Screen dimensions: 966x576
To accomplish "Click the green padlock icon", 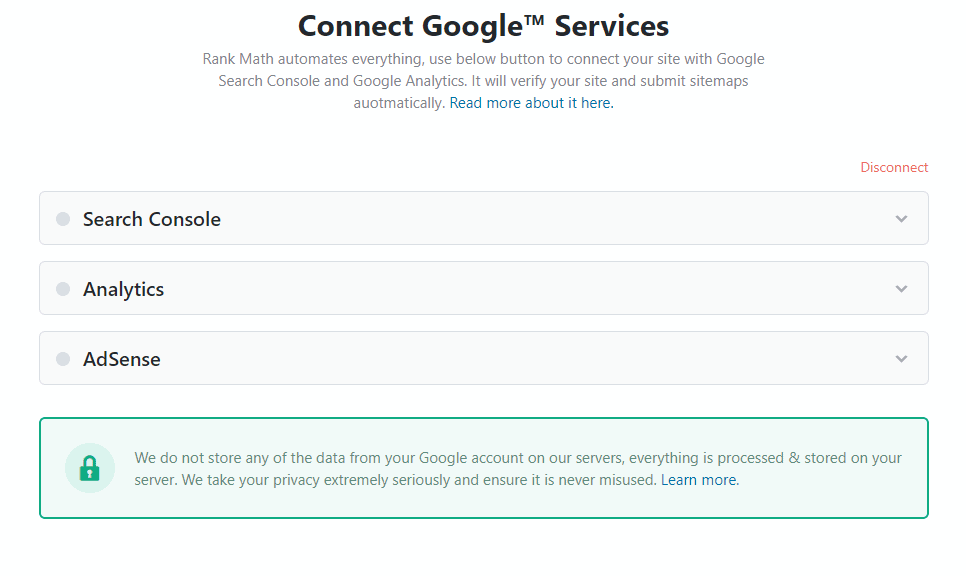I will point(90,468).
